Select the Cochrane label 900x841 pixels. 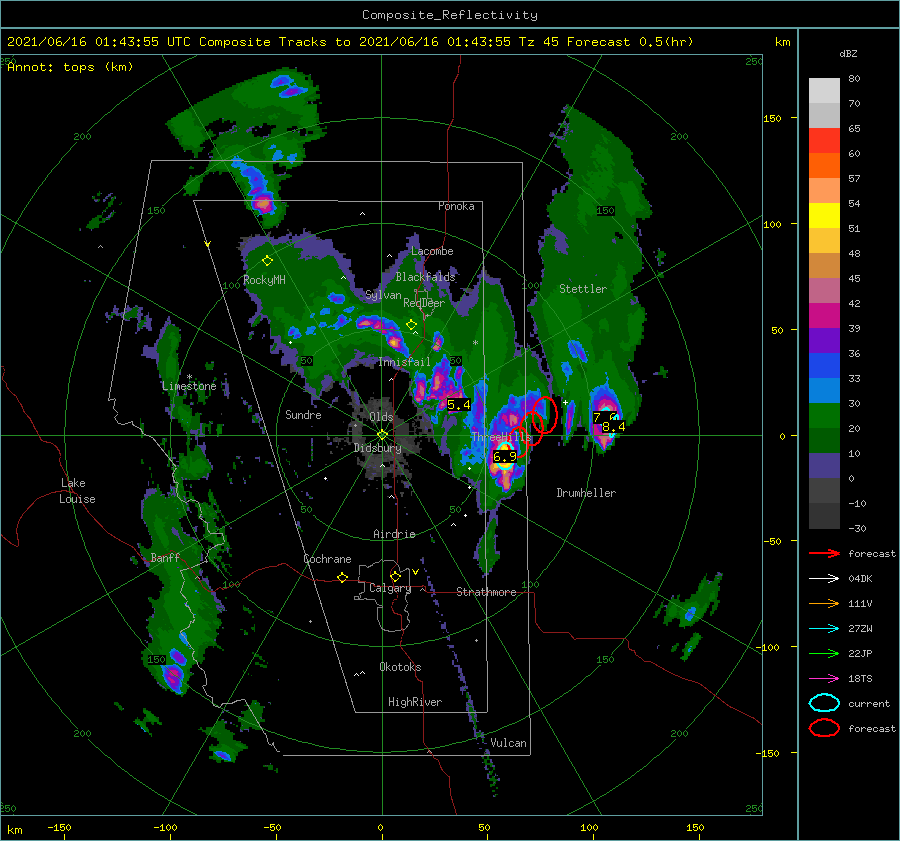(x=327, y=559)
